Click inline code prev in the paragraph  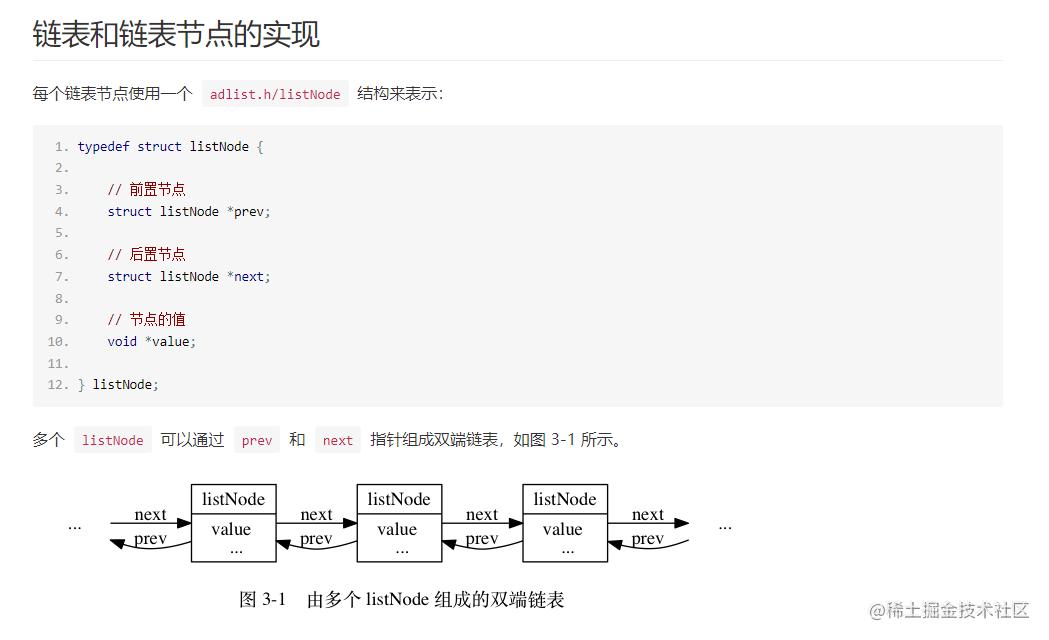(257, 440)
